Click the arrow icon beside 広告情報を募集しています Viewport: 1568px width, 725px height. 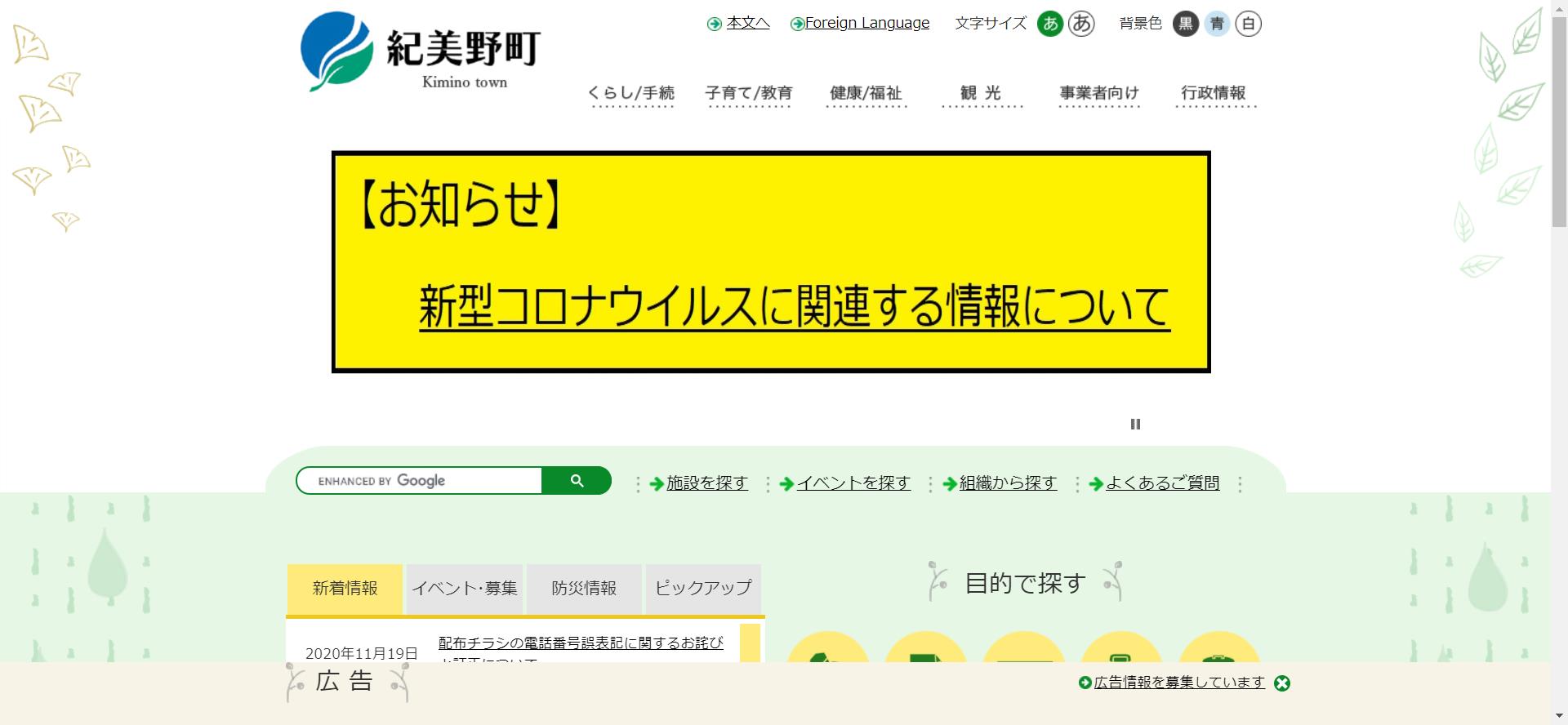1085,683
